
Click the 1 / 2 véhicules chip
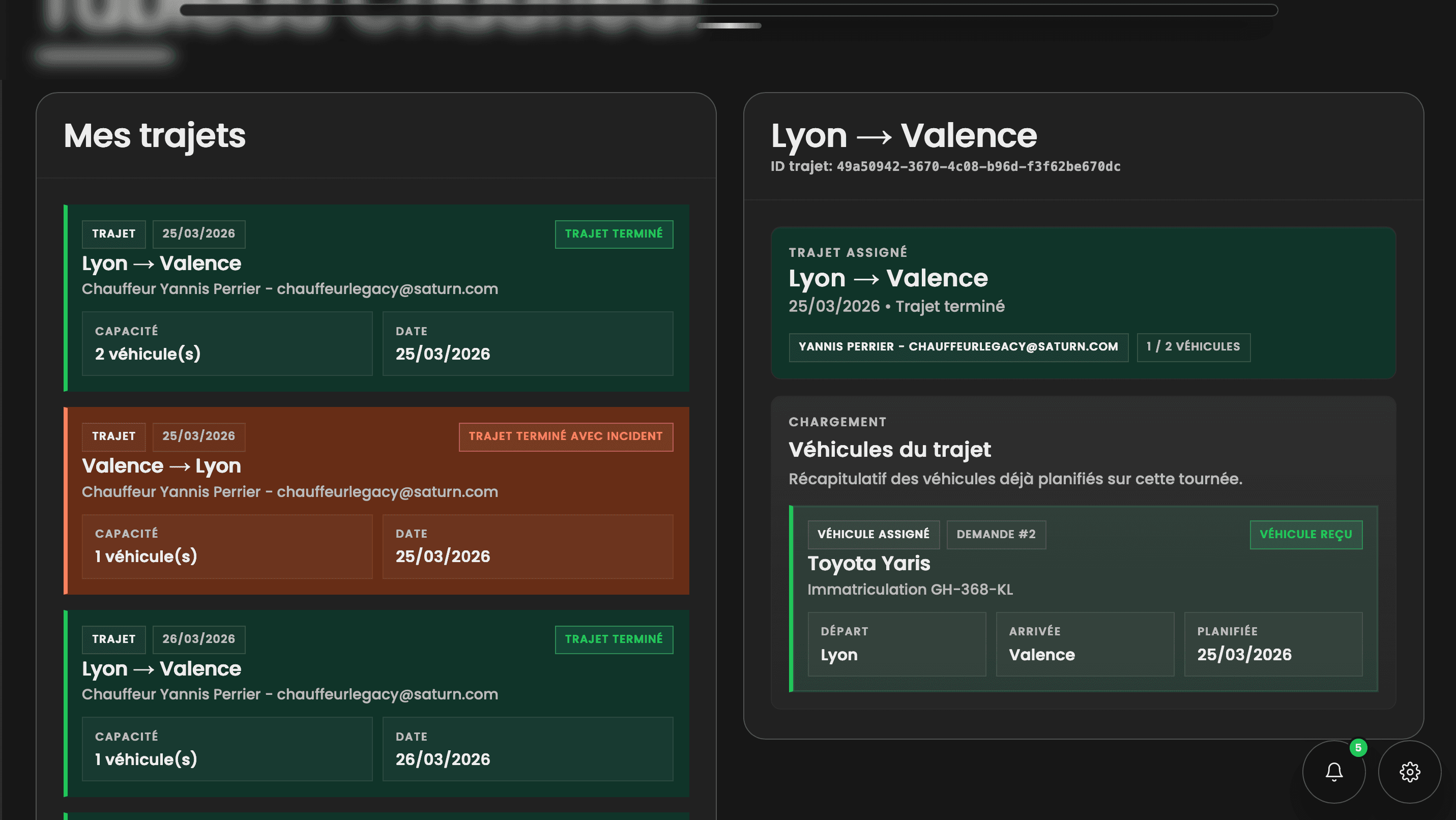[1192, 346]
